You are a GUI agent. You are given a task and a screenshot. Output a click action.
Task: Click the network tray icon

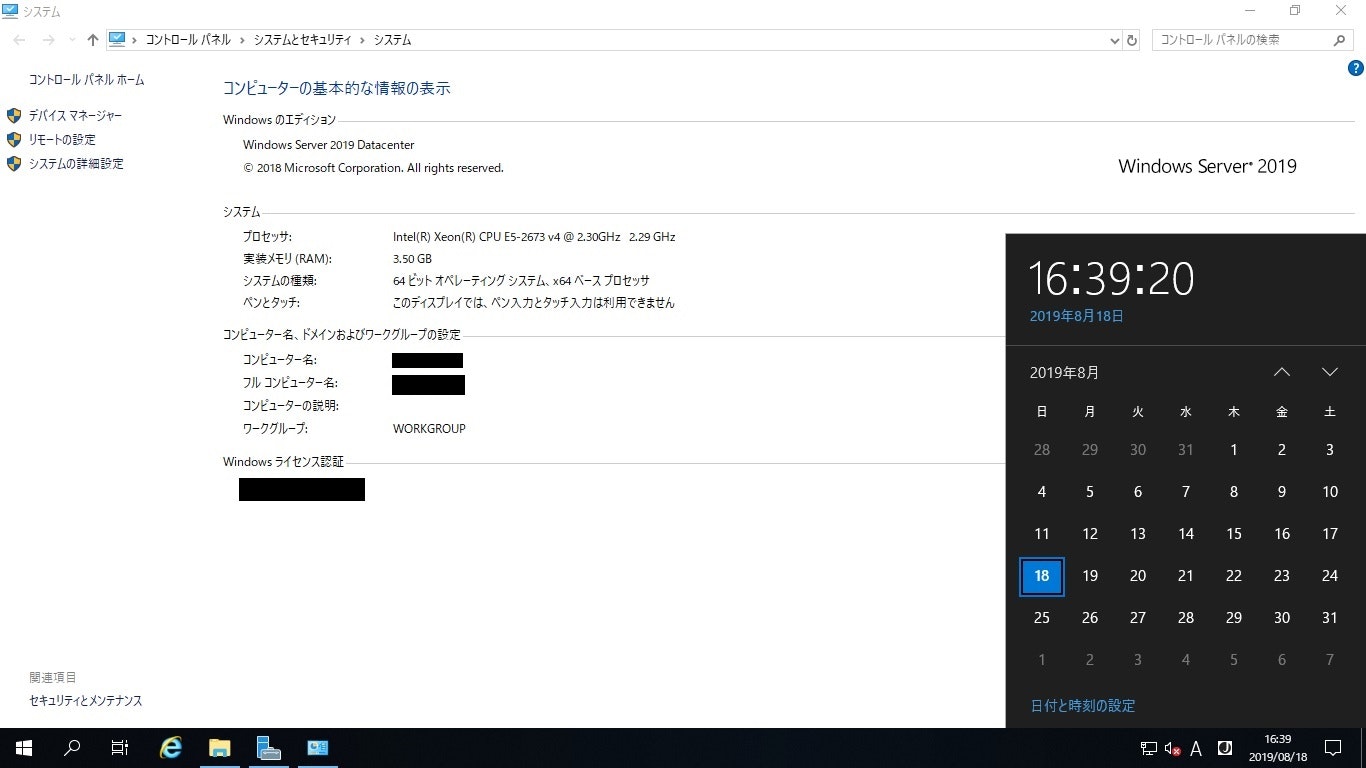click(x=1148, y=748)
